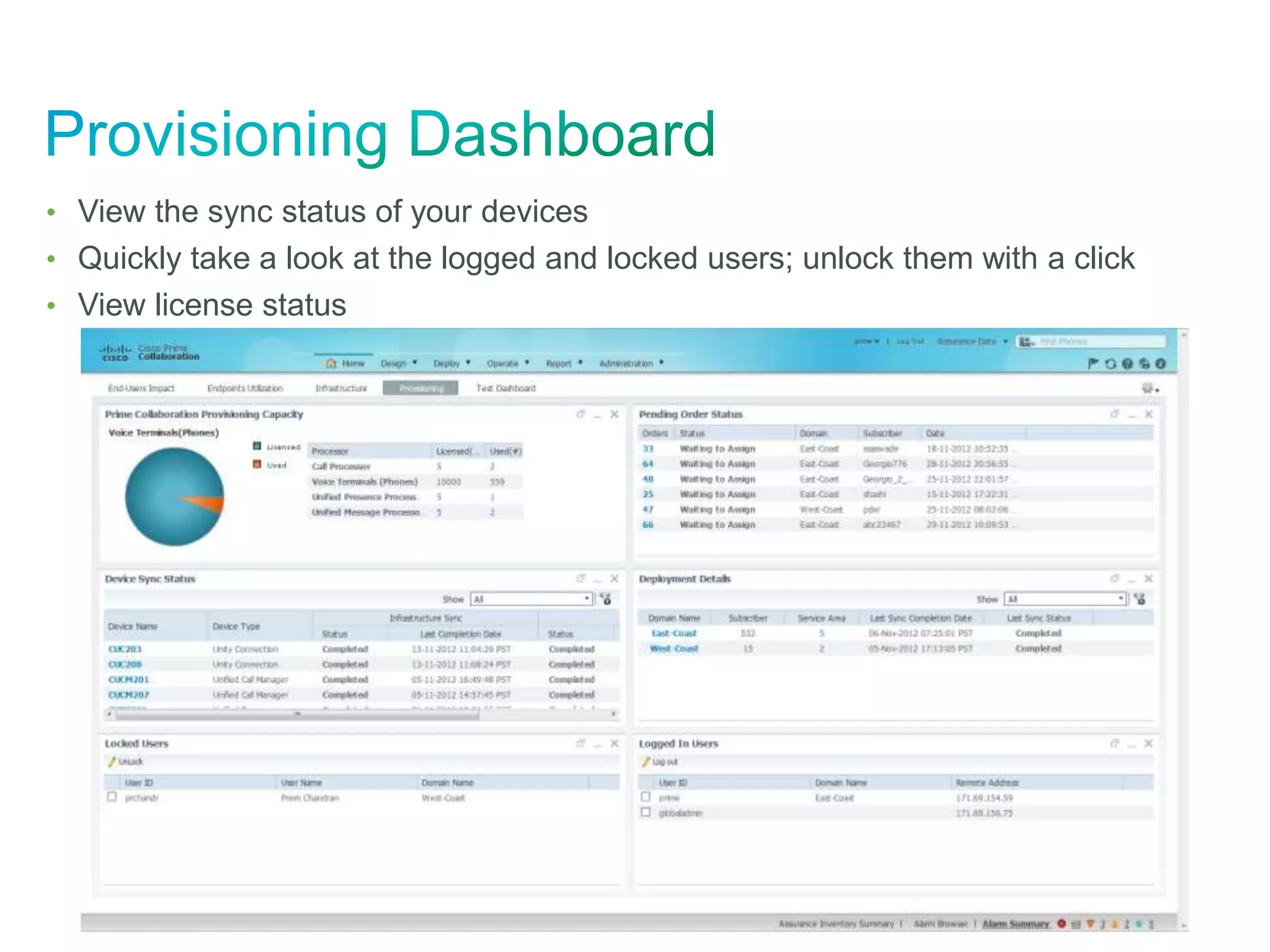Click Log out pencil icon in Logged In Users
This screenshot has width=1270, height=952.
[646, 762]
